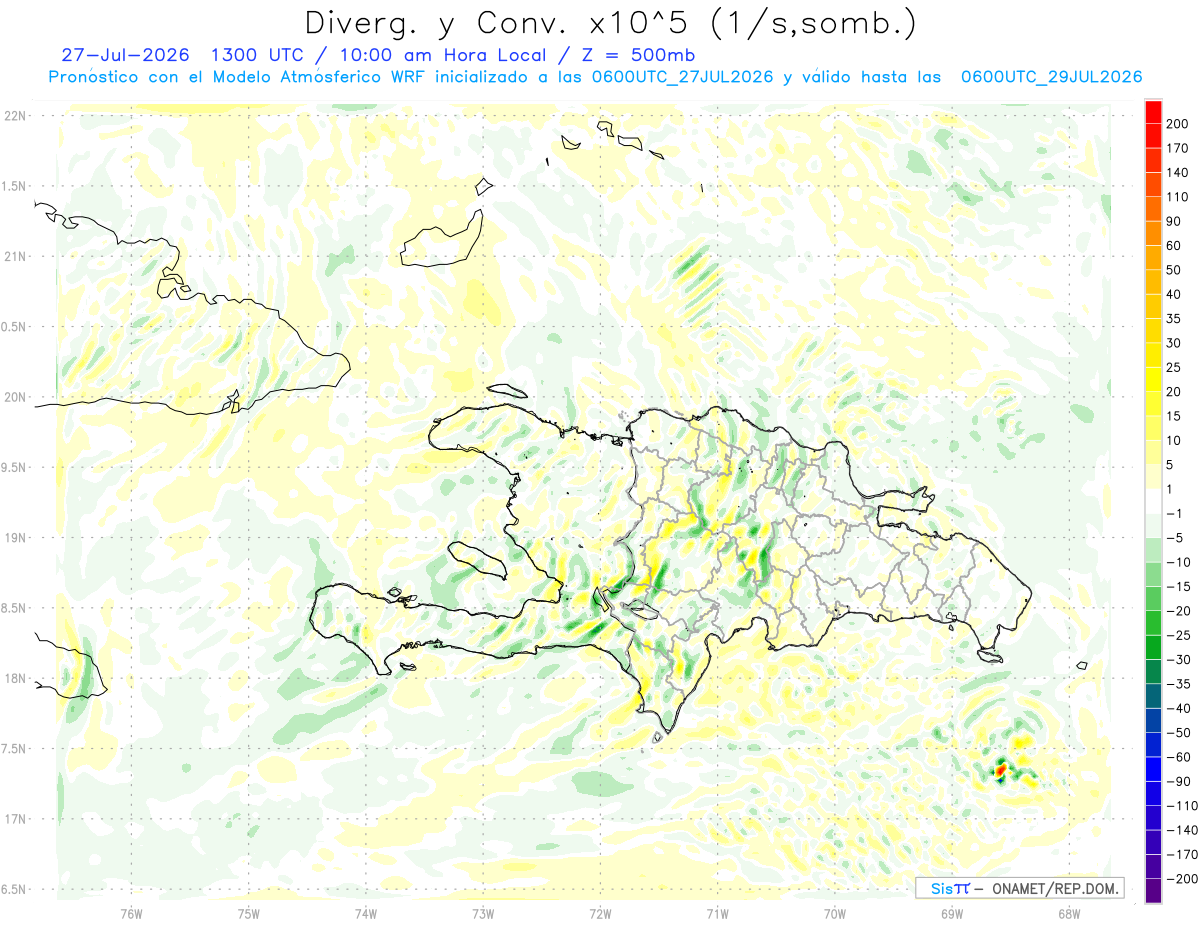The width and height of the screenshot is (1200, 927).
Task: Click the '8.5N' latitude label
Action: coord(15,608)
